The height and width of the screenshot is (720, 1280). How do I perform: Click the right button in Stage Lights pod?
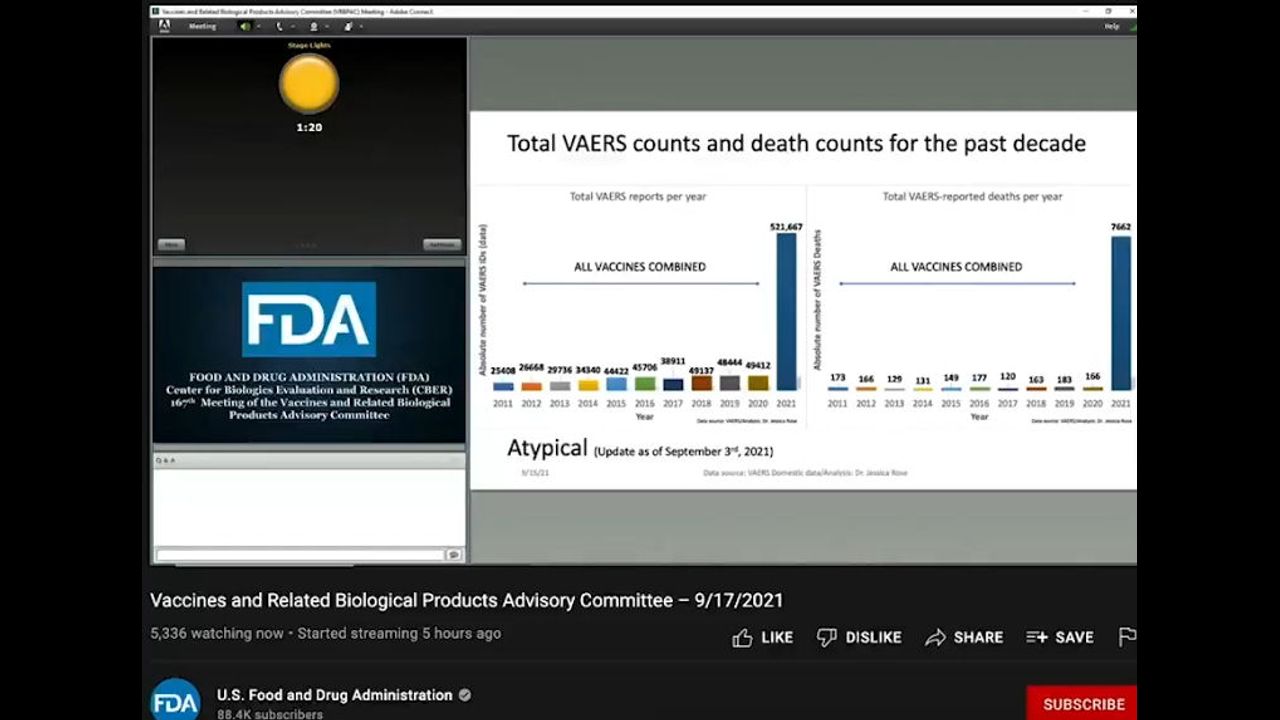[441, 245]
